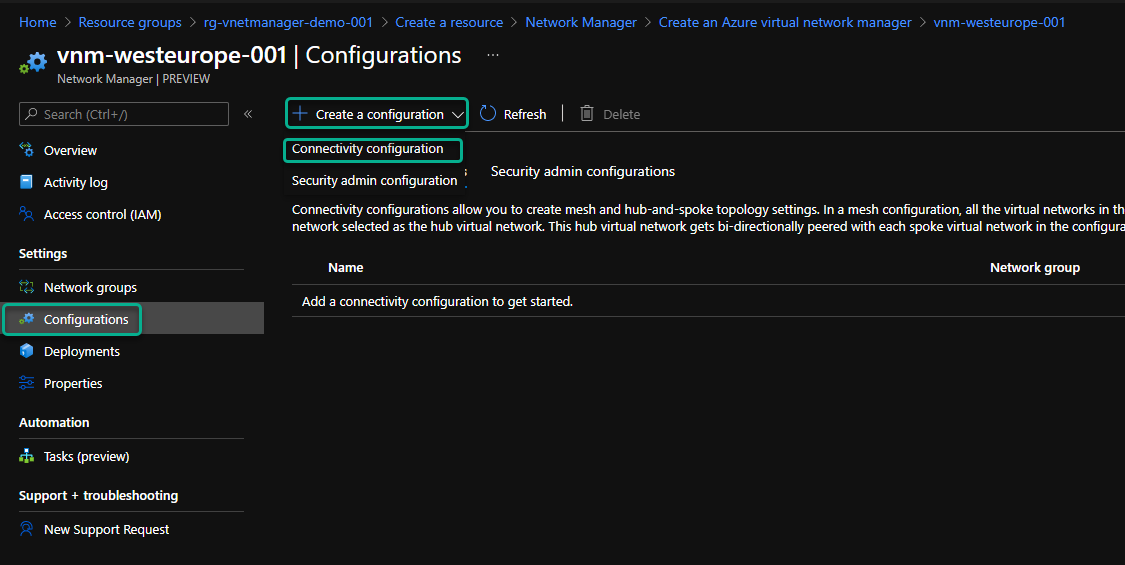Screen dimensions: 1125x565
Task: Click the Overview icon in sidebar
Action: click(x=27, y=150)
